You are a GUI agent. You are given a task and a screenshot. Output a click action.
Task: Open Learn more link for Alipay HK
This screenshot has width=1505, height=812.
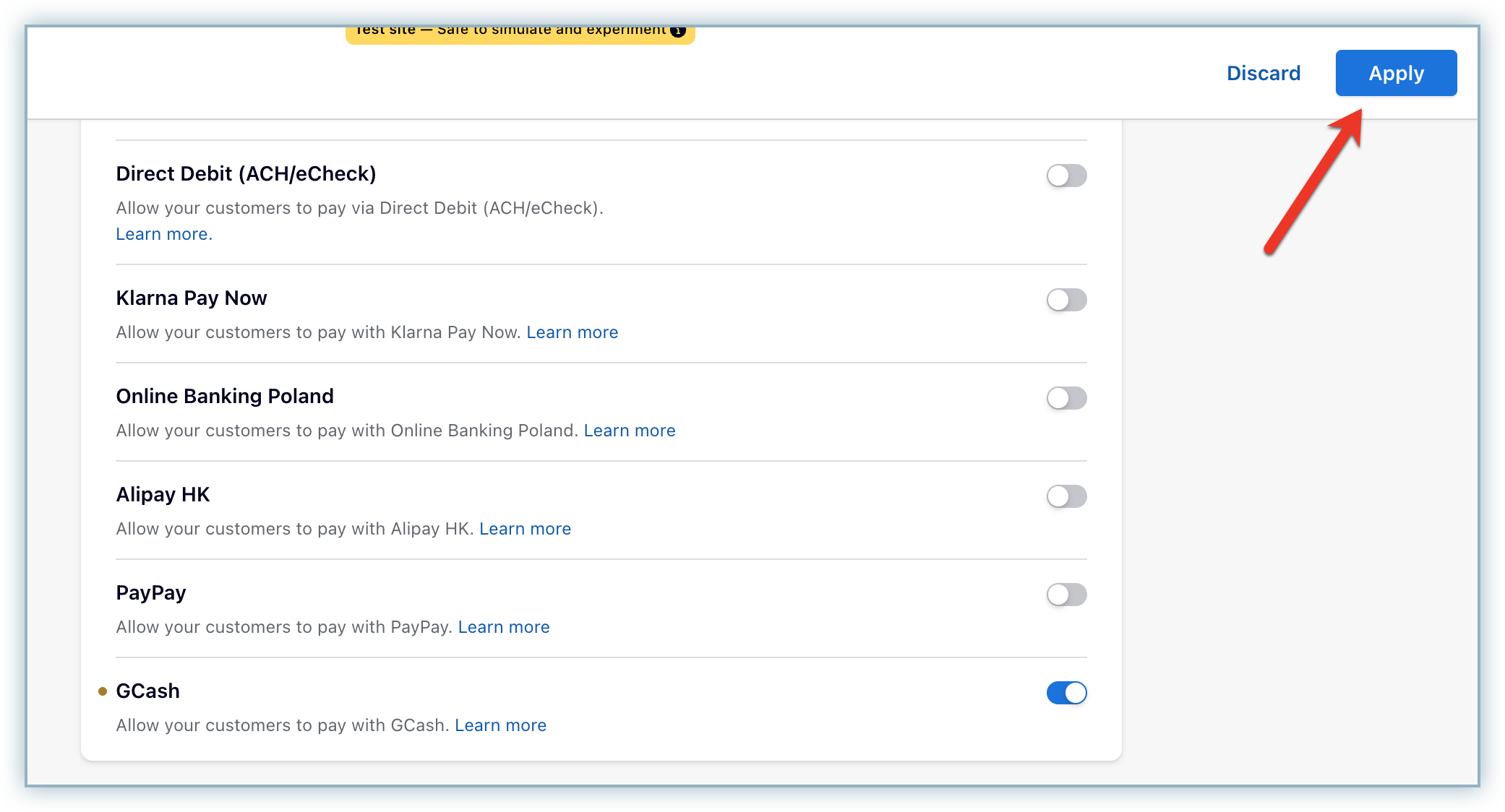pyautogui.click(x=526, y=529)
